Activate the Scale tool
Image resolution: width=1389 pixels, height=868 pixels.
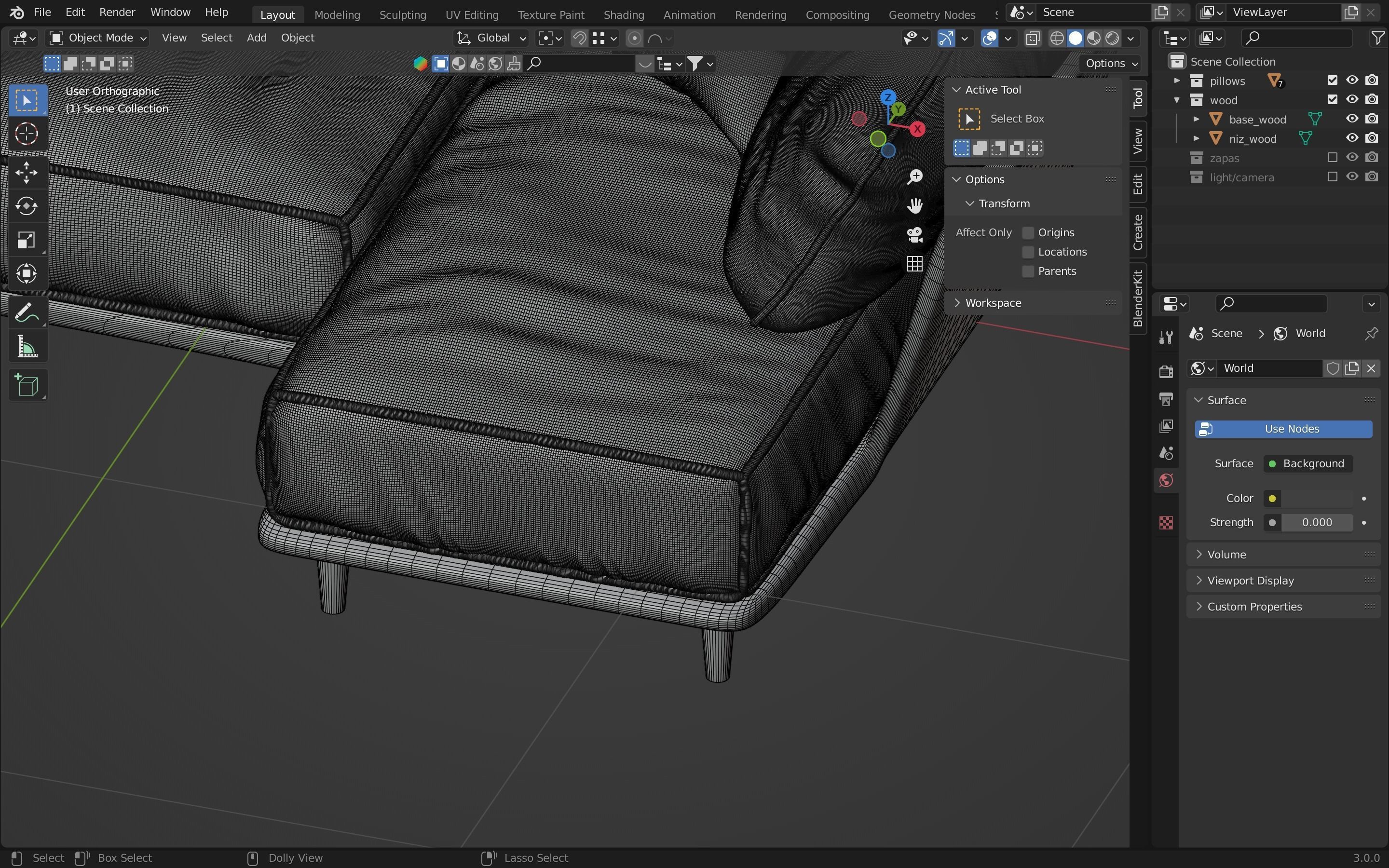[x=27, y=239]
